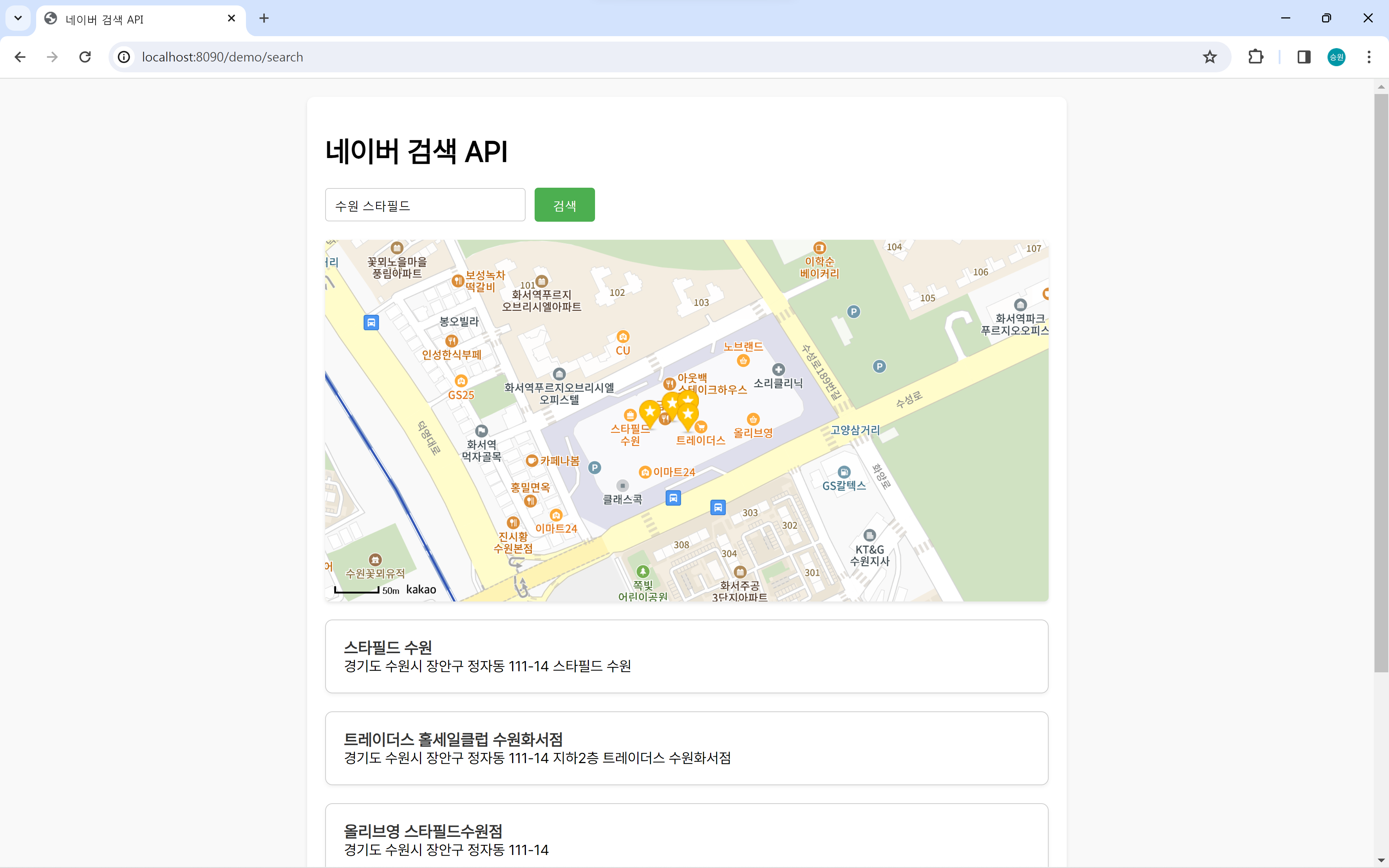Open the Chrome three-dot menu

click(1368, 57)
